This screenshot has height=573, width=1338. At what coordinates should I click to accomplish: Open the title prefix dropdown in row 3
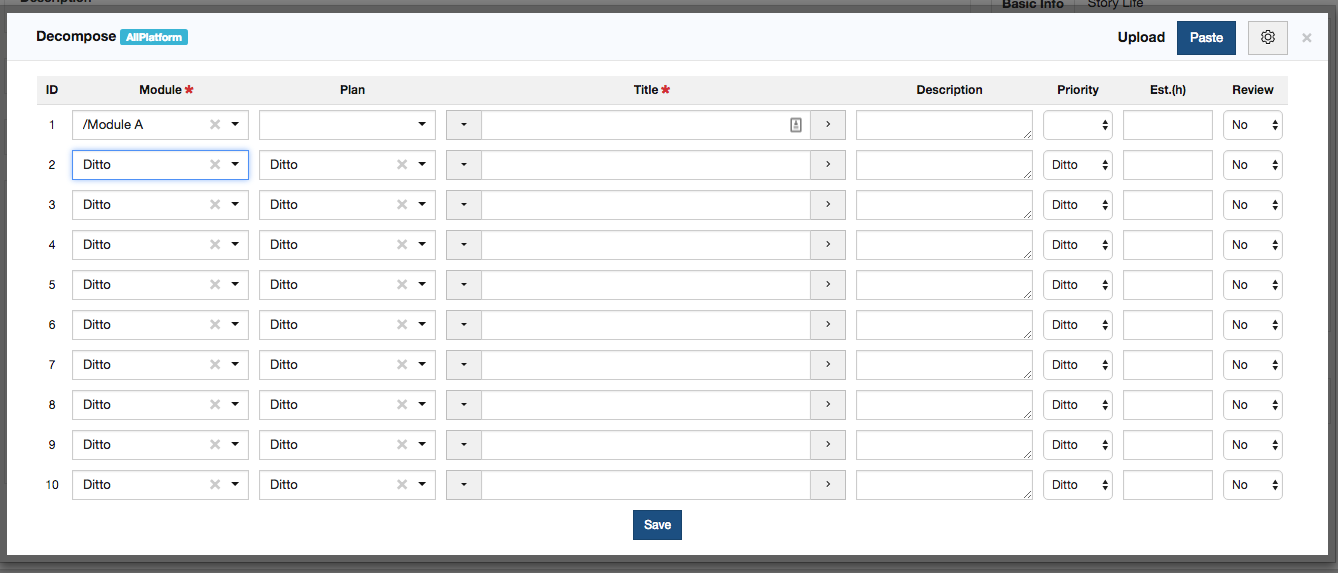coord(464,205)
